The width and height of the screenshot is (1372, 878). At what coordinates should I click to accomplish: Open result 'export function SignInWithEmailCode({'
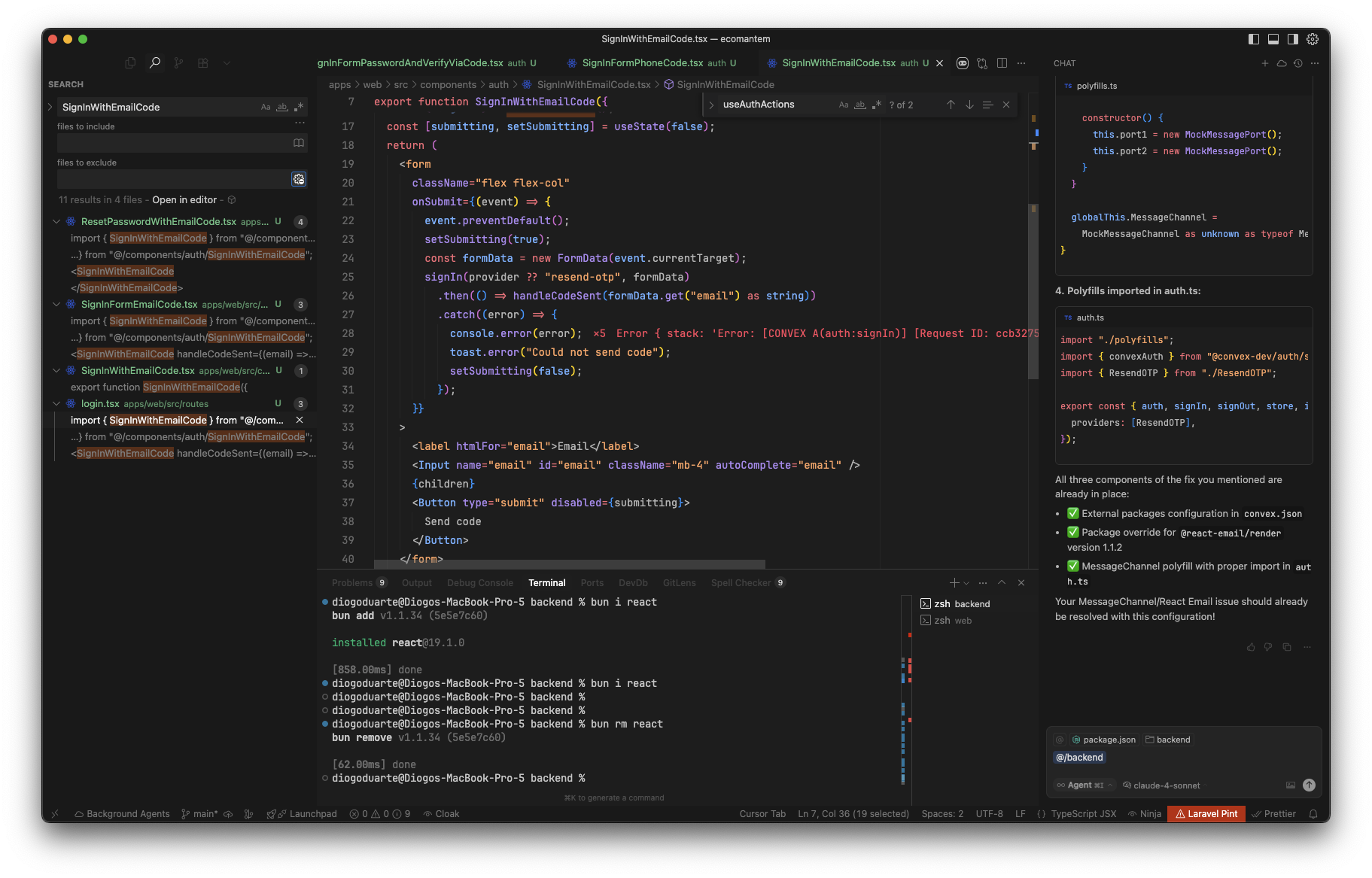pos(159,387)
